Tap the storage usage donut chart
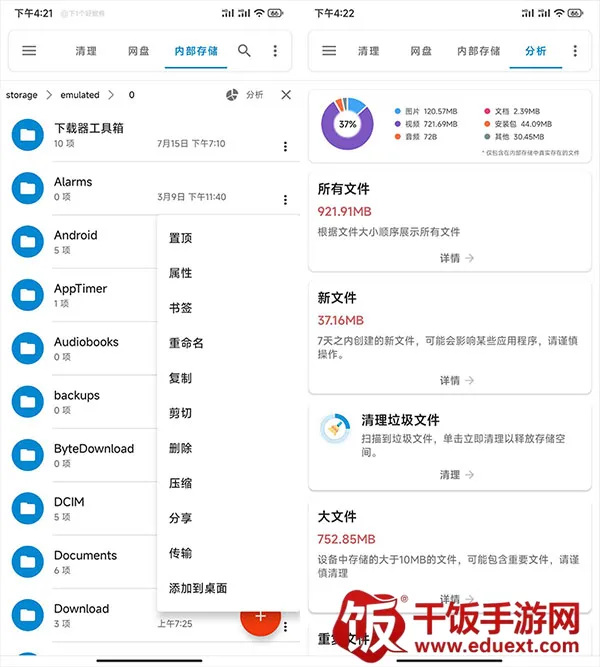 (x=347, y=125)
